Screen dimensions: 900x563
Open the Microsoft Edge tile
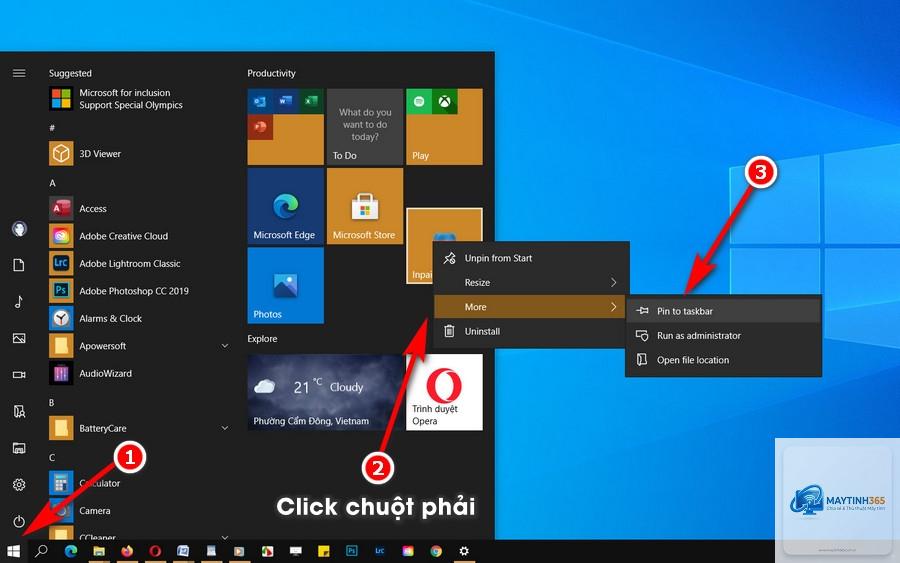tap(285, 206)
